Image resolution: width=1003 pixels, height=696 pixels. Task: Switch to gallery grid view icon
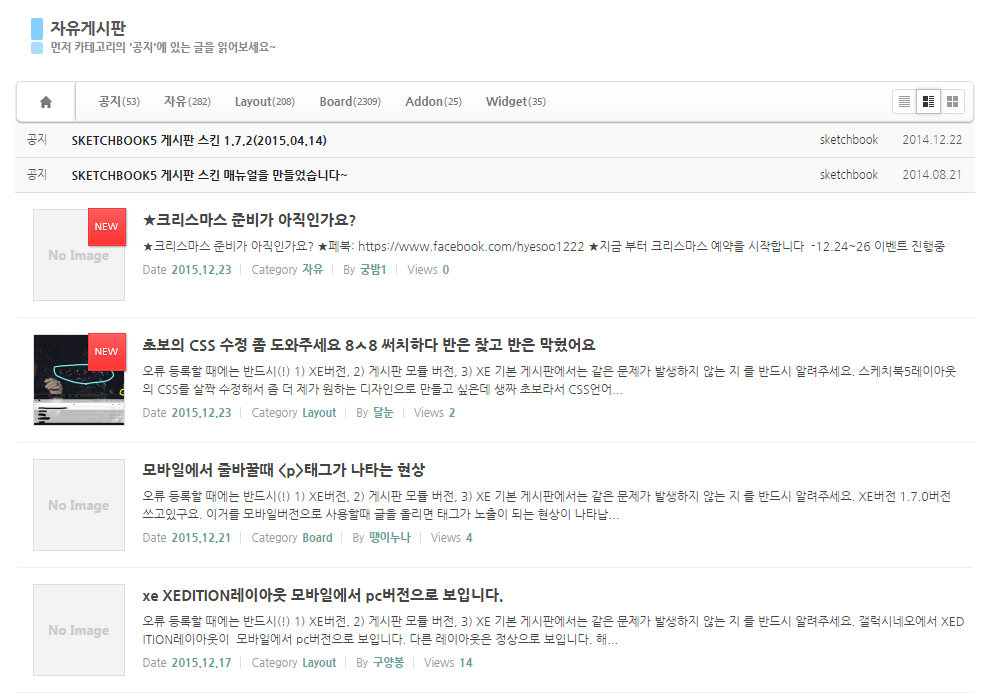point(953,102)
